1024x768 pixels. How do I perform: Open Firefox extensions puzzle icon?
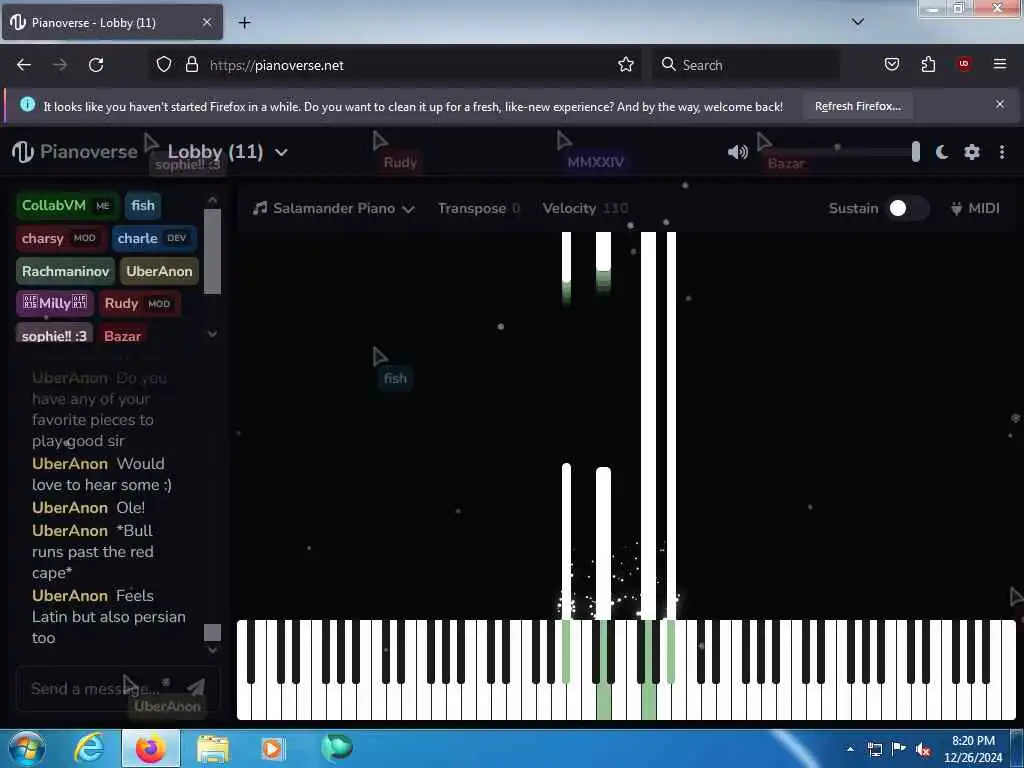tap(928, 65)
